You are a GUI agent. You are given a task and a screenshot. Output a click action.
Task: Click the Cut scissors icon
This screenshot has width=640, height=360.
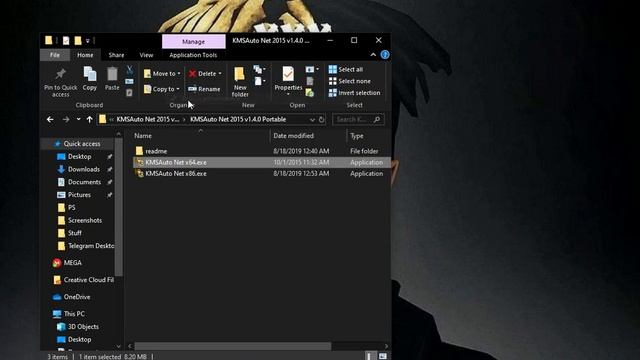pos(129,70)
